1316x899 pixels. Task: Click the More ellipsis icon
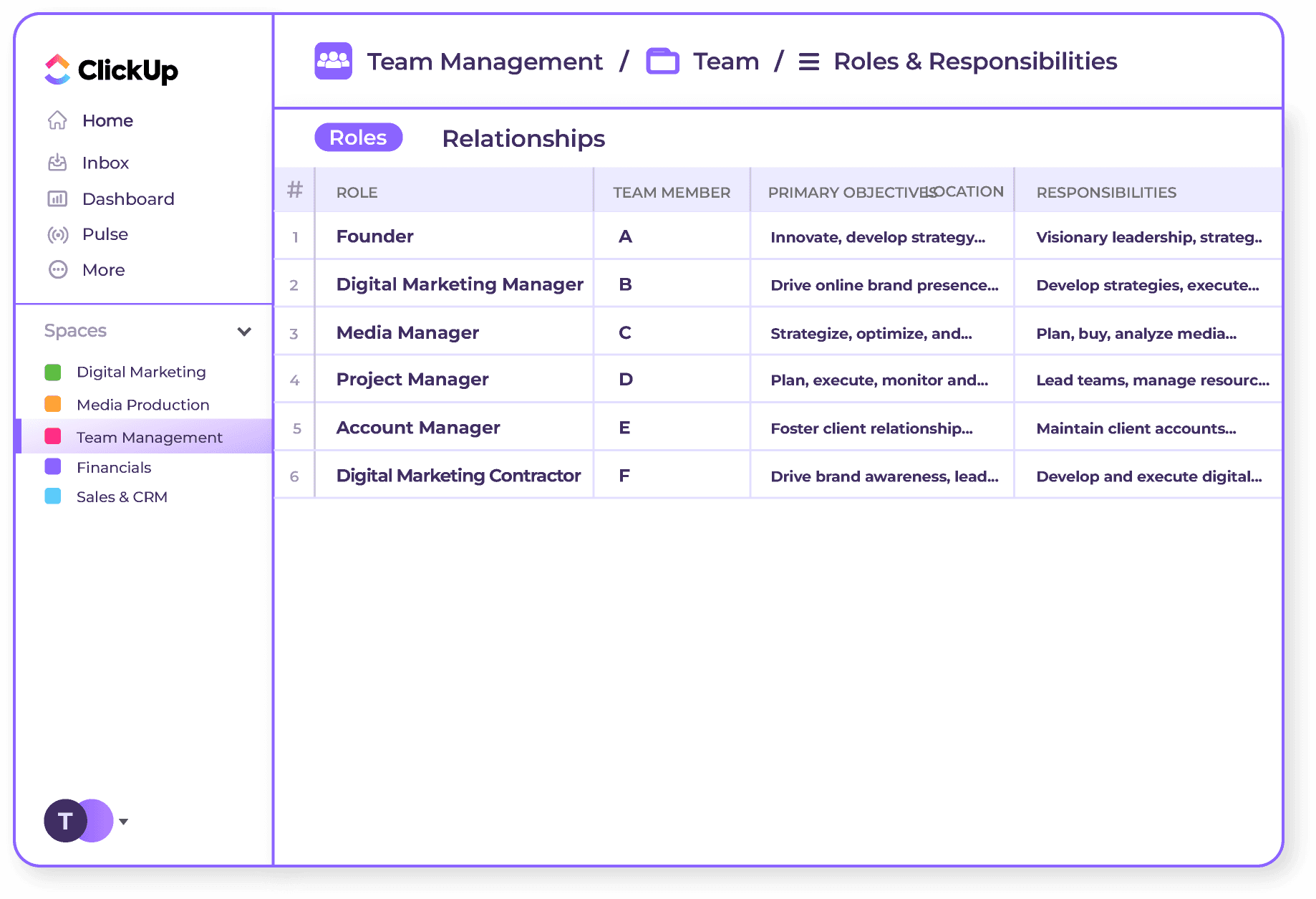(x=57, y=269)
